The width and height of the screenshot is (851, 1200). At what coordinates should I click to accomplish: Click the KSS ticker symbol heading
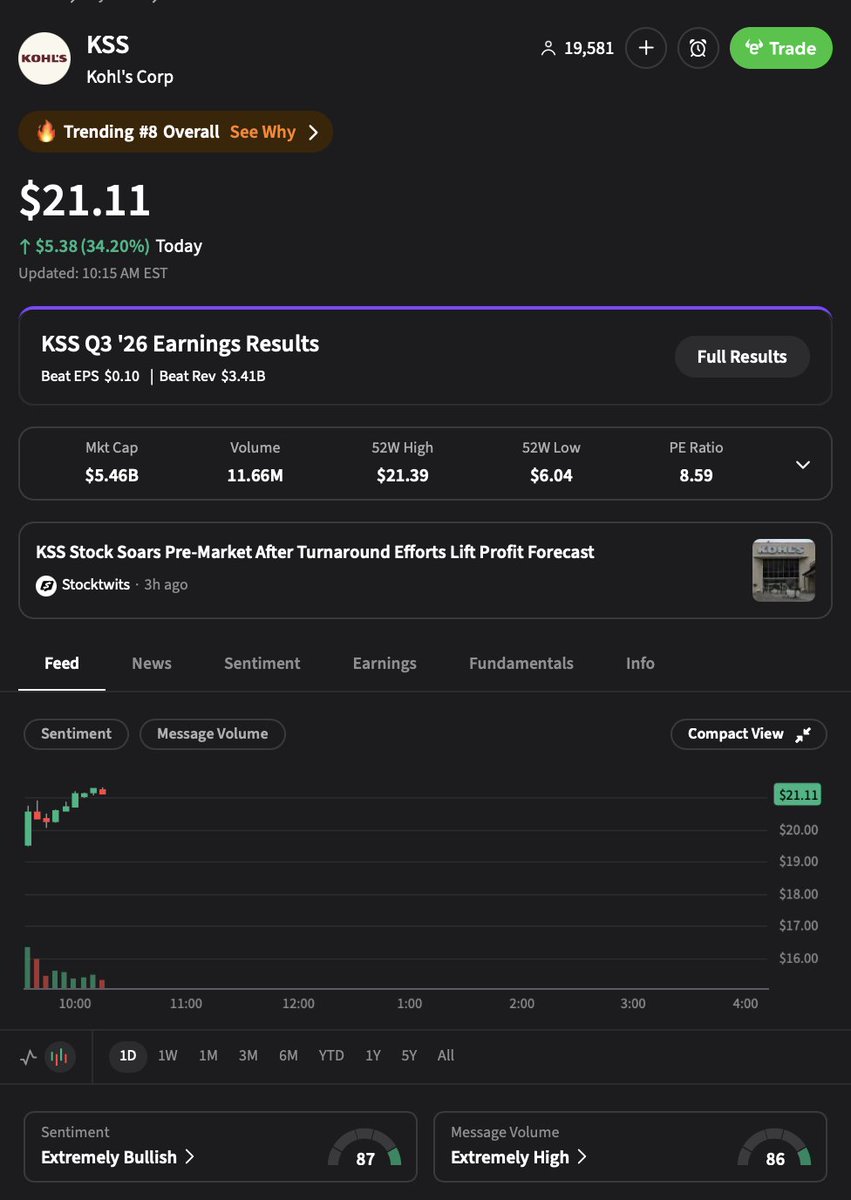(108, 45)
